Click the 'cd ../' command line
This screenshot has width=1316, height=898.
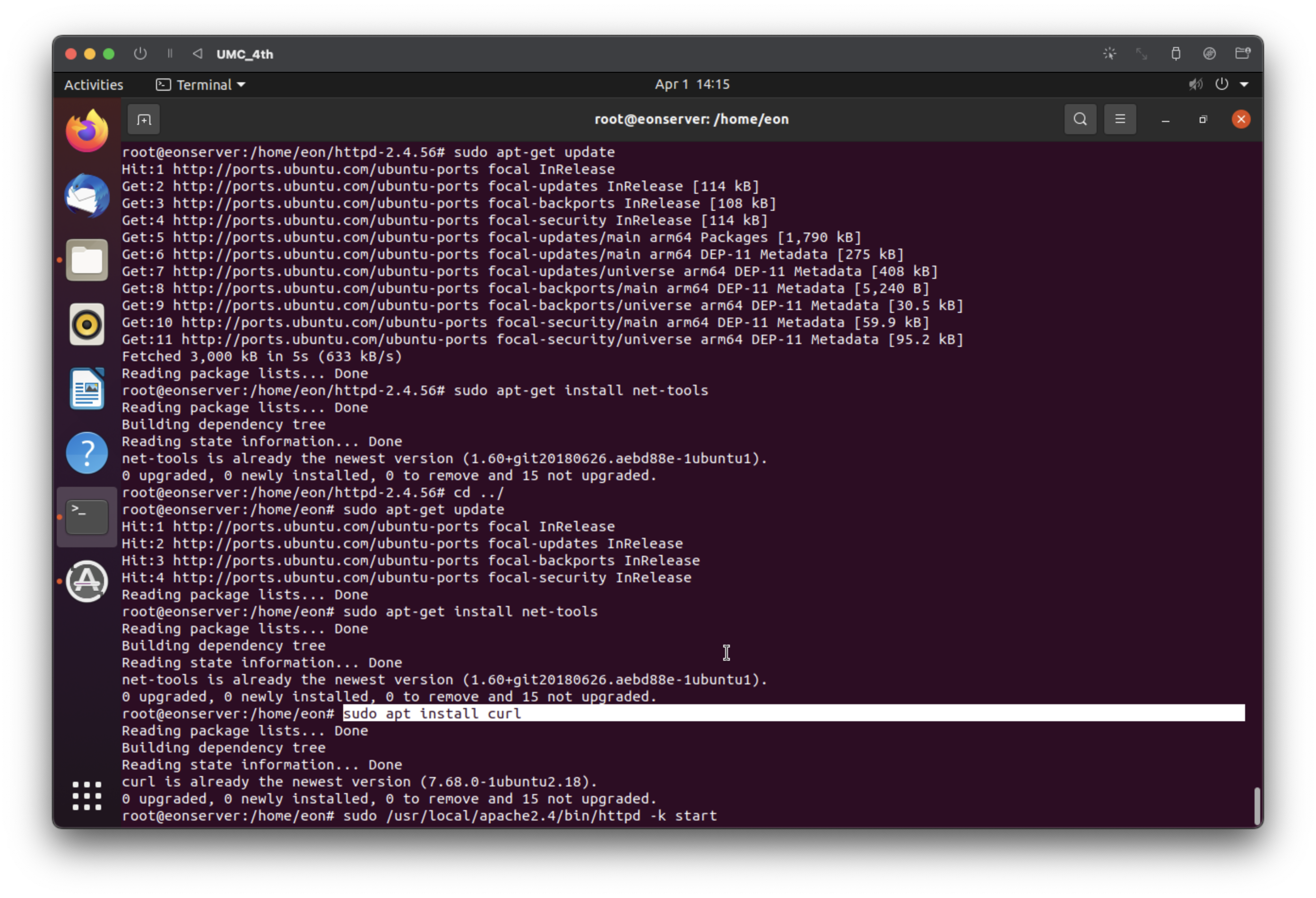(x=312, y=492)
